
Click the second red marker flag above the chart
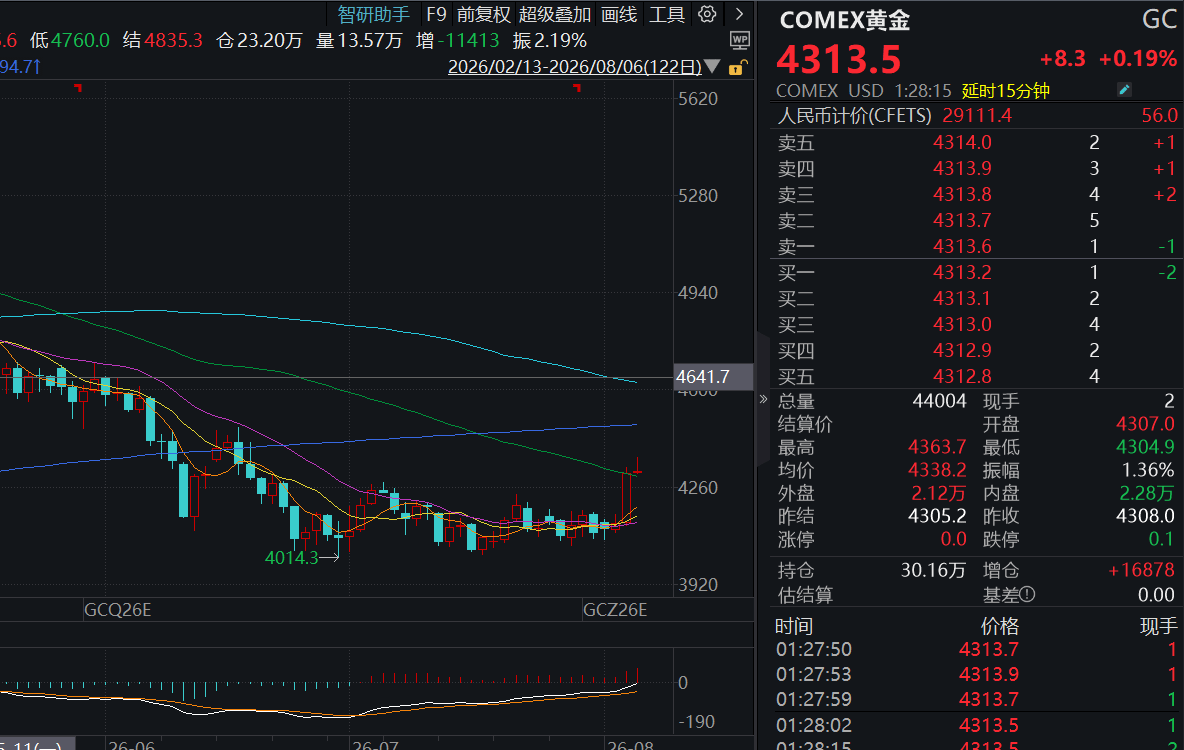(x=577, y=88)
